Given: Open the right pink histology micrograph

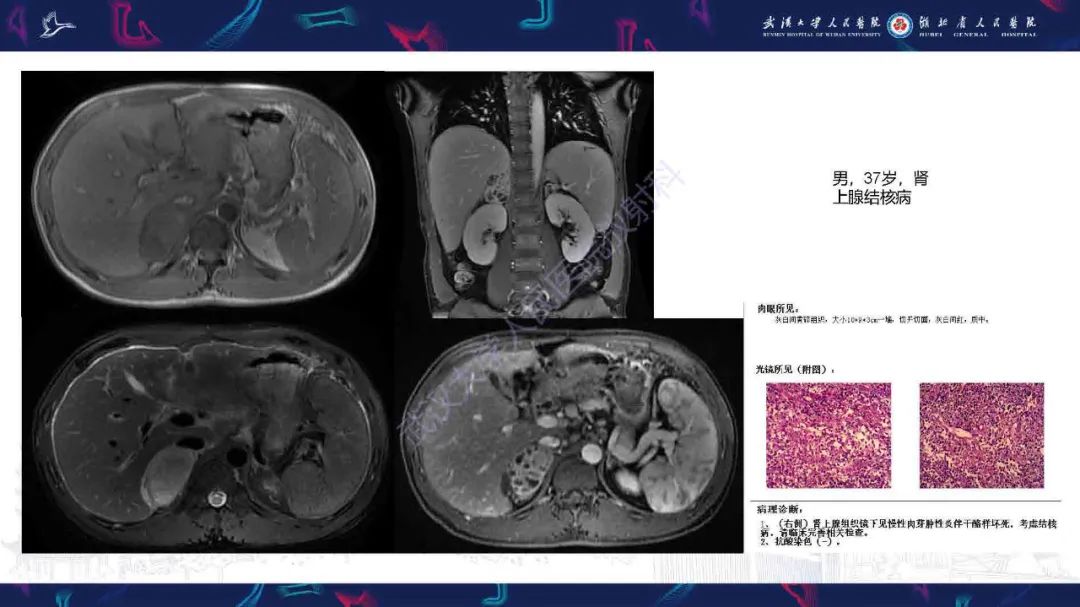Looking at the screenshot, I should [982, 435].
